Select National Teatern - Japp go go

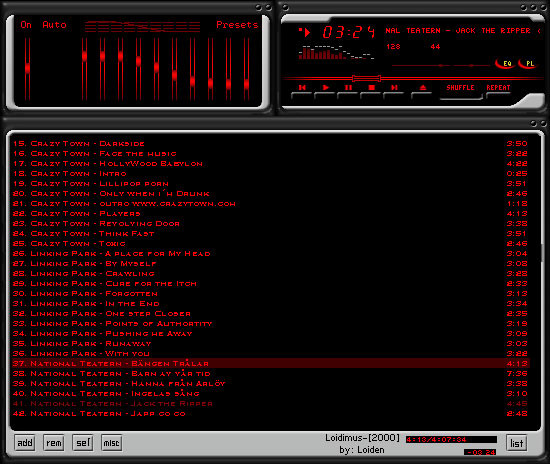click(x=270, y=413)
